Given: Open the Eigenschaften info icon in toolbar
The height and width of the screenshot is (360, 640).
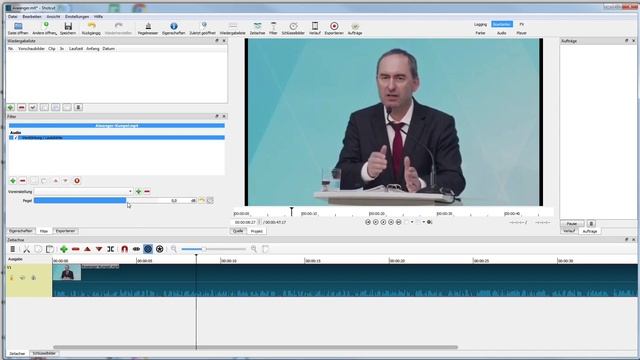Looking at the screenshot, I should [x=173, y=28].
